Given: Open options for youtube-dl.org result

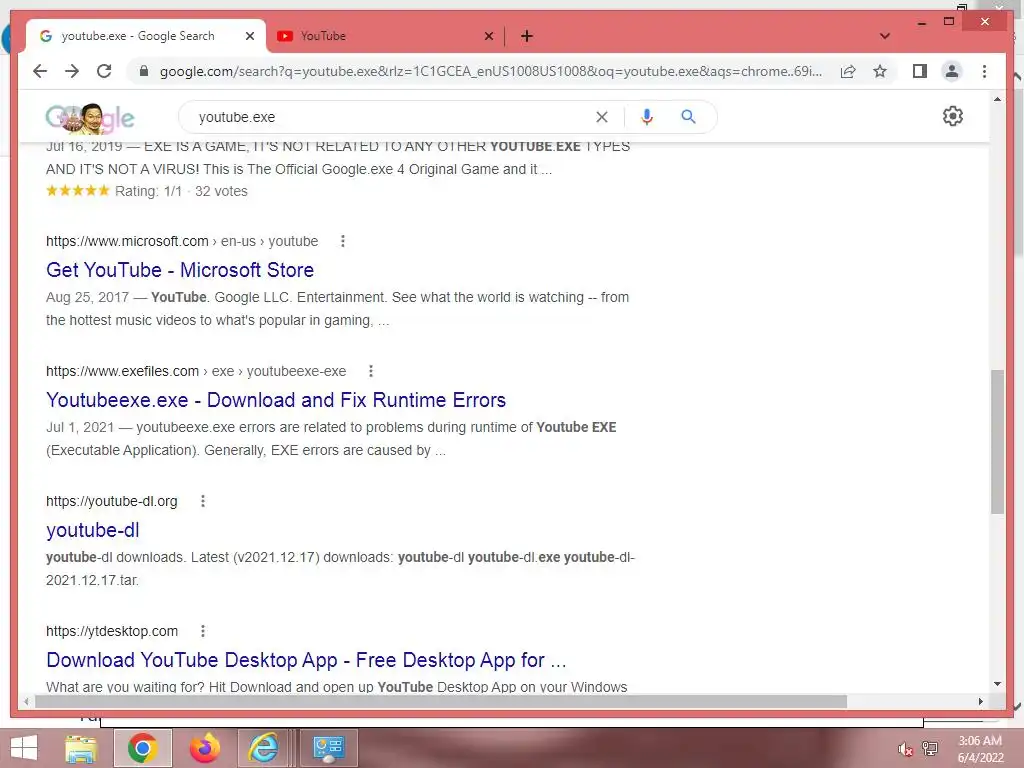Looking at the screenshot, I should (x=203, y=501).
